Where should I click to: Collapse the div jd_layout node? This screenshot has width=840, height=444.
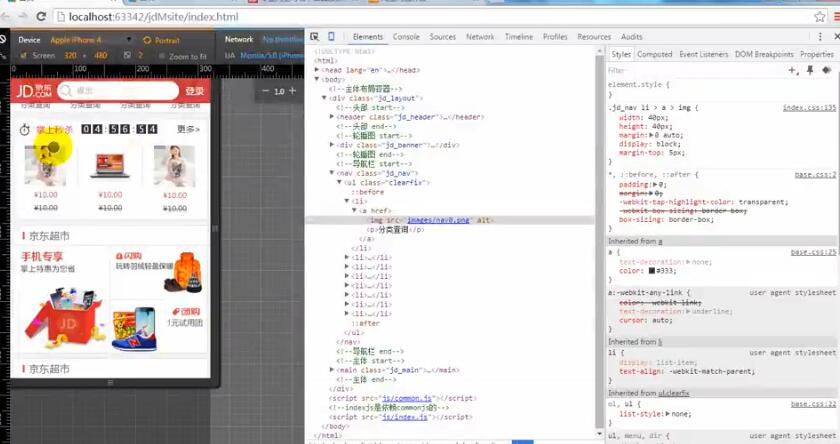coord(324,98)
